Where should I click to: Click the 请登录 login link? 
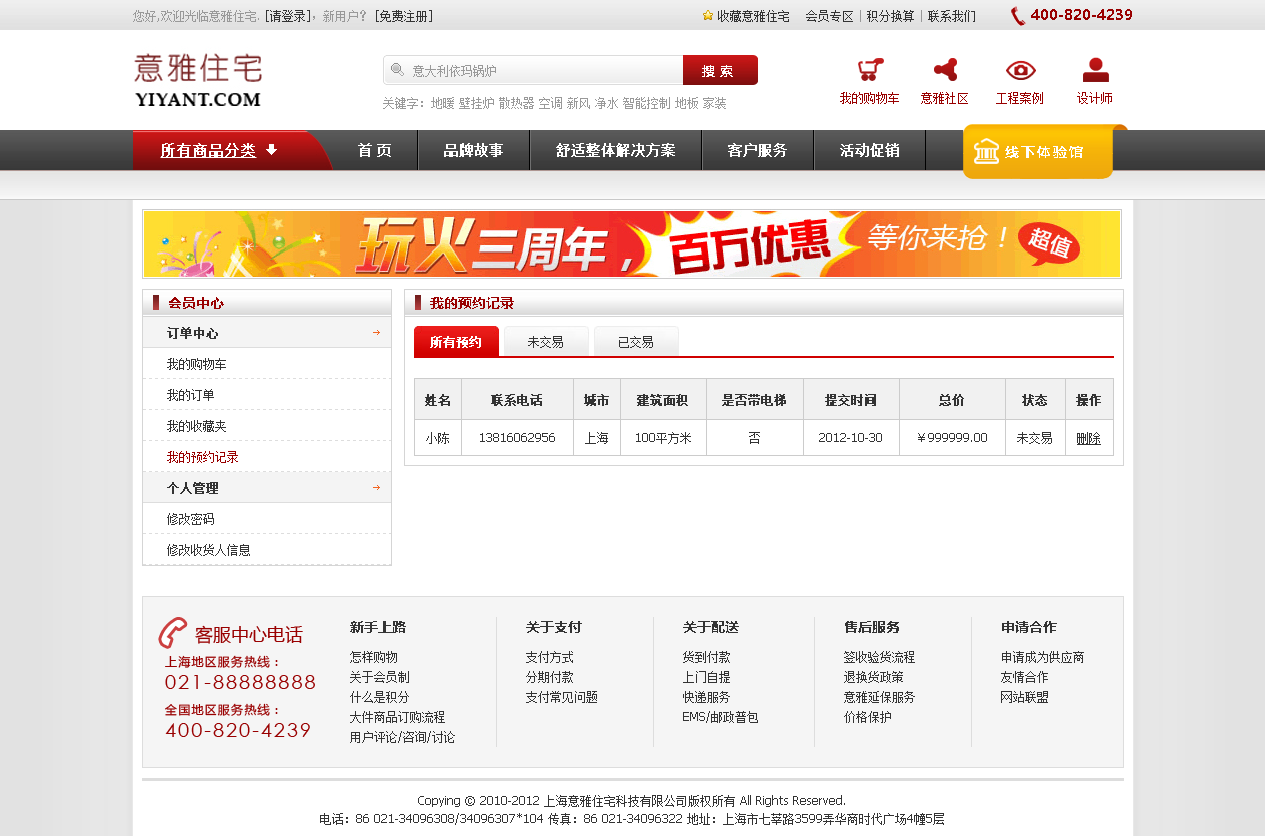(x=287, y=16)
